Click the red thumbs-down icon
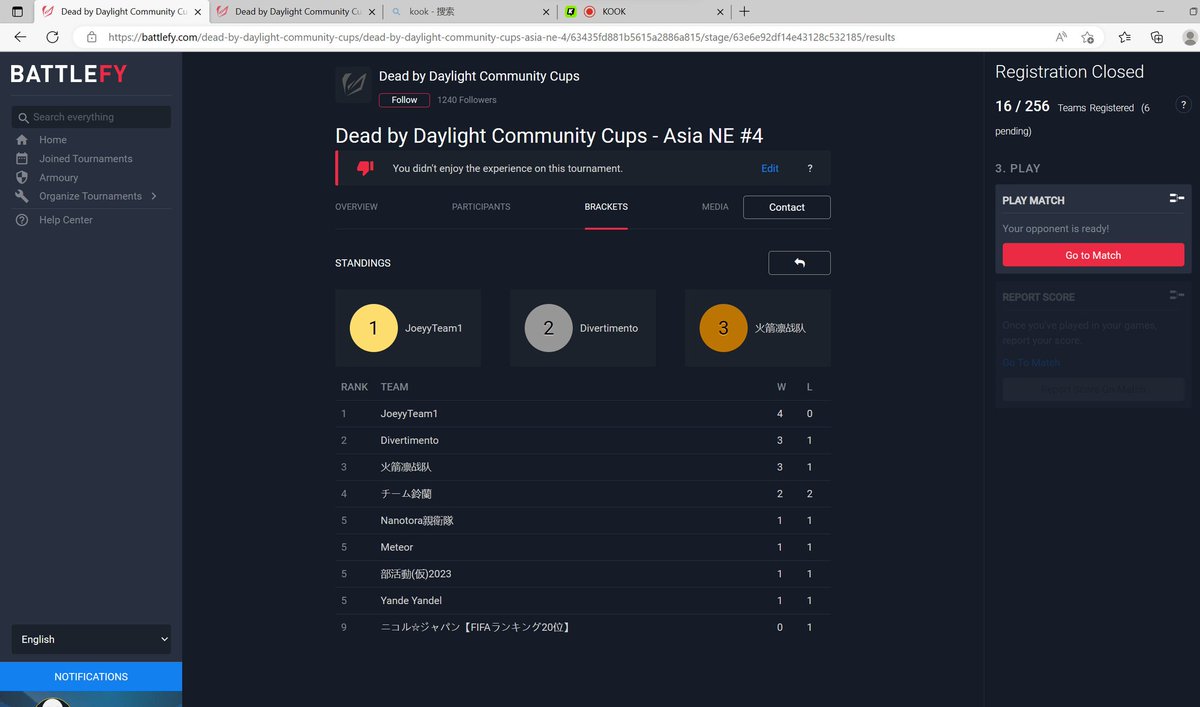 [365, 168]
